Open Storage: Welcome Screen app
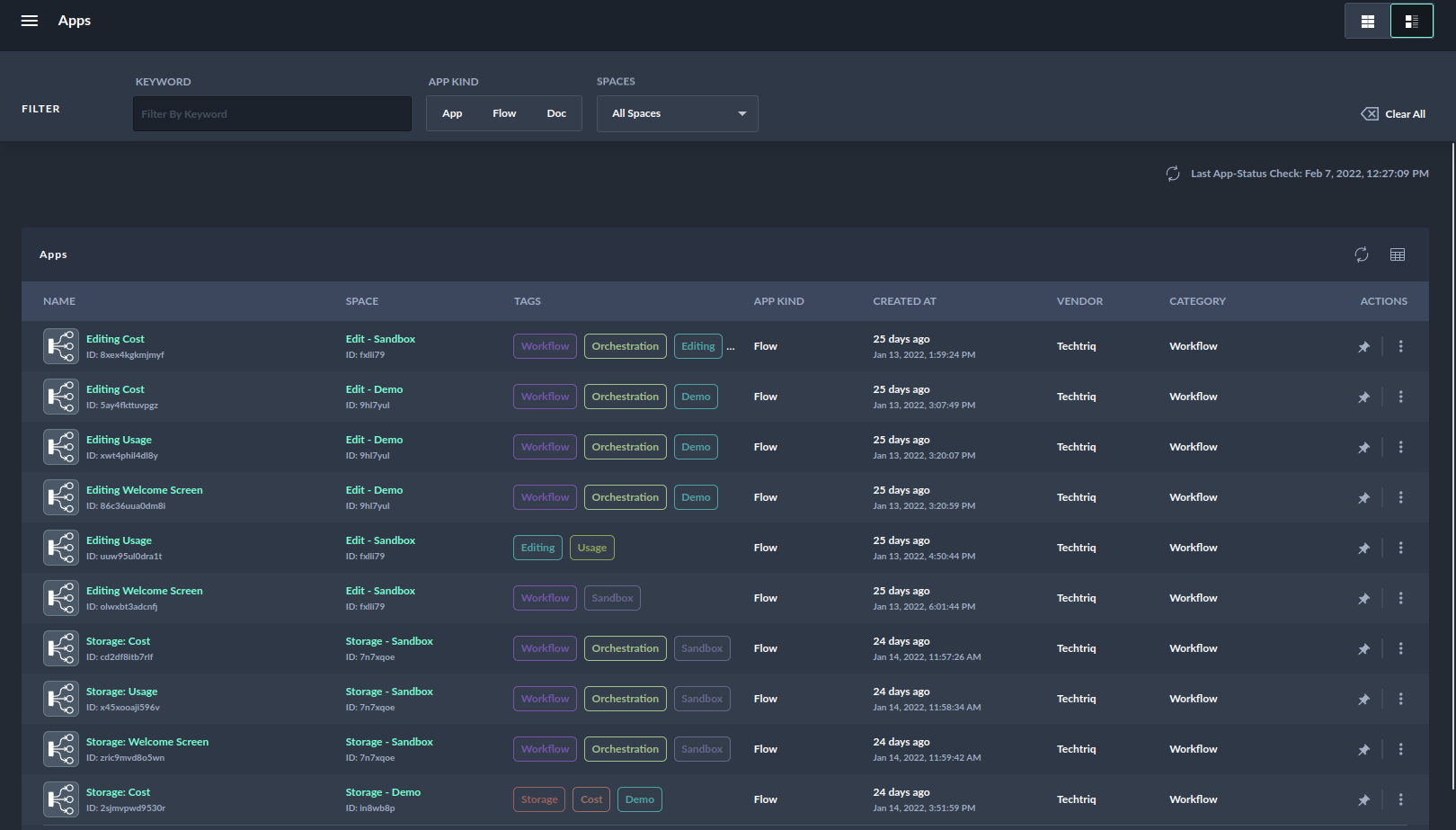Screen dimensions: 1456x830 click(147, 742)
